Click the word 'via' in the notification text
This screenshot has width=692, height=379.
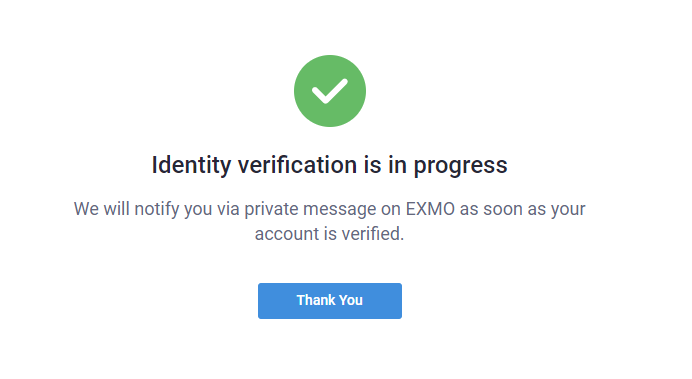coord(228,209)
